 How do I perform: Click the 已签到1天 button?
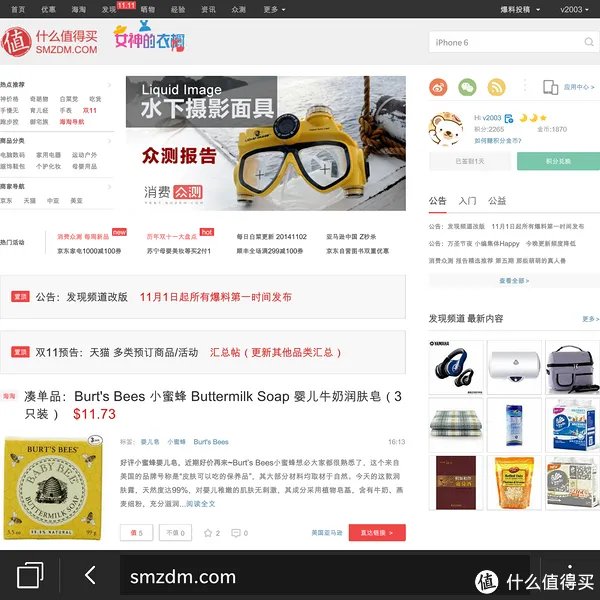tap(470, 161)
